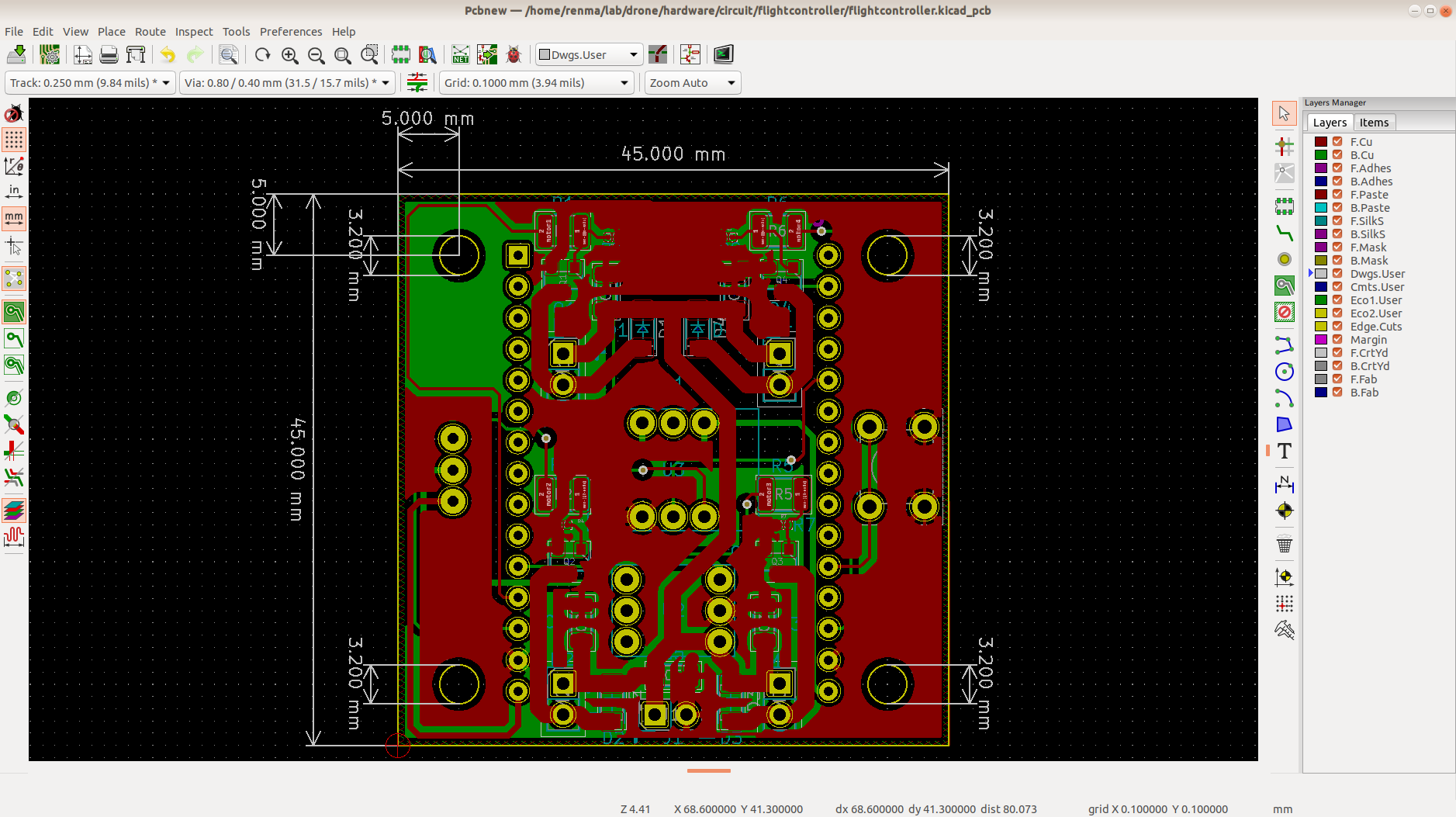The height and width of the screenshot is (817, 1456).
Task: Click the B.Cu green color swatch
Action: point(1321,155)
